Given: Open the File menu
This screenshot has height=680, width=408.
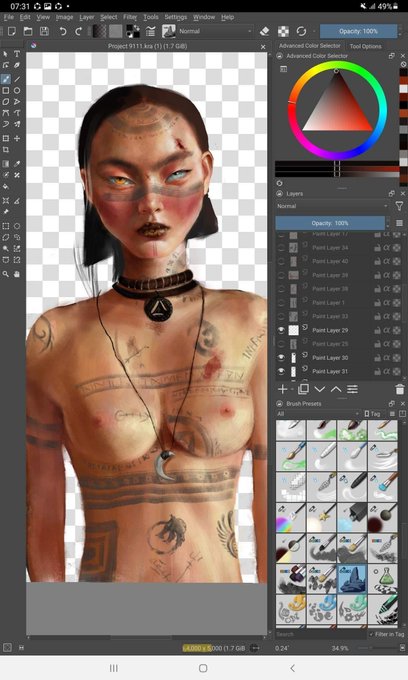Looking at the screenshot, I should click(9, 17).
